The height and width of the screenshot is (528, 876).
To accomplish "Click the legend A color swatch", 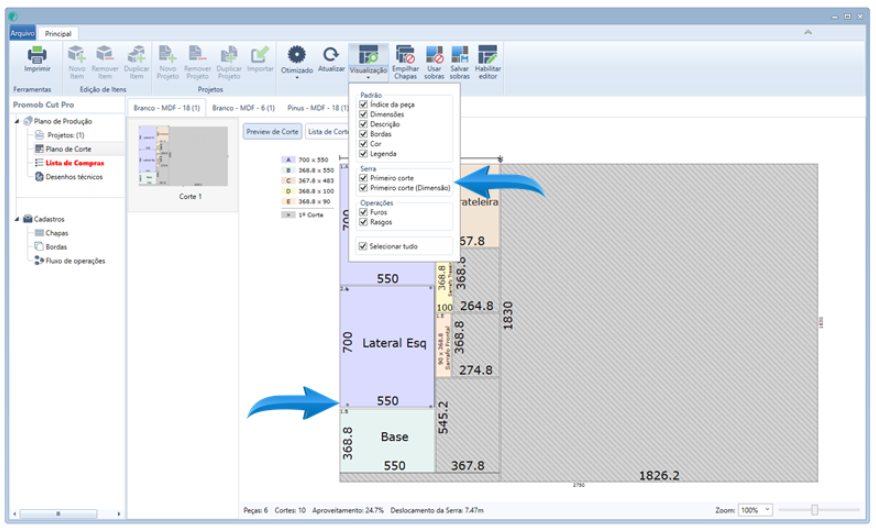I will pos(288,160).
